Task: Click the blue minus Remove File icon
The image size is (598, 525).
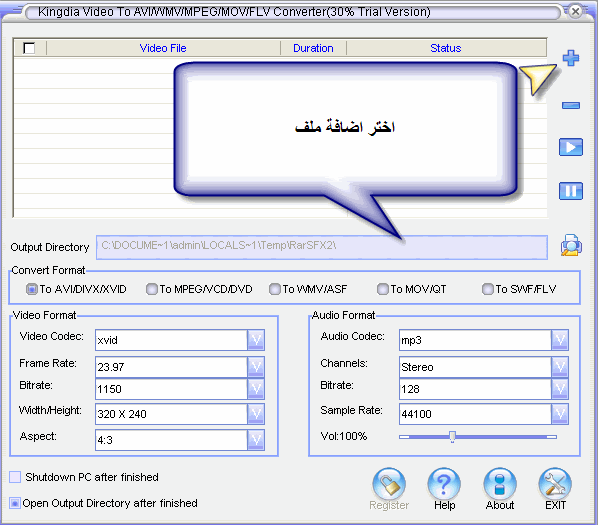Action: point(571,105)
